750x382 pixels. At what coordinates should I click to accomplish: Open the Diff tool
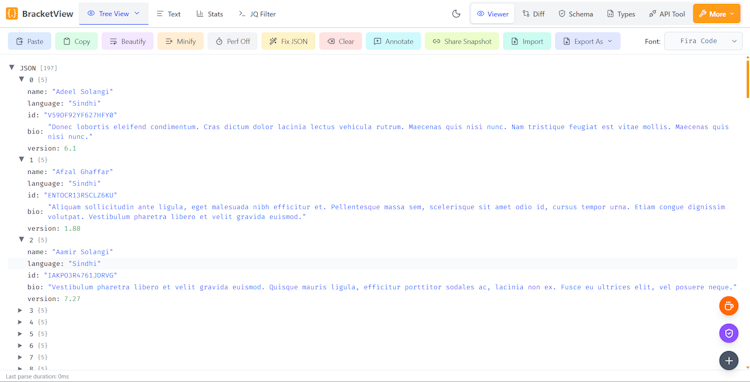(x=533, y=14)
